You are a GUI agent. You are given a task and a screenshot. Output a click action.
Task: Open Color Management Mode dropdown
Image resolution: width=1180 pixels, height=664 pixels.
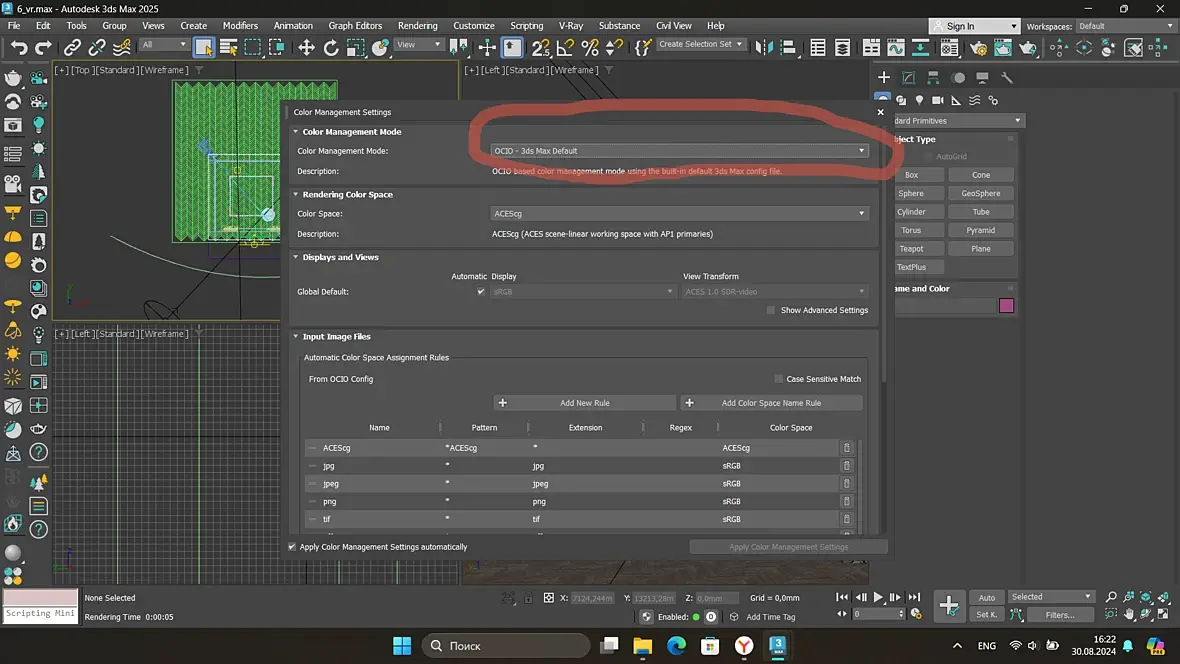coord(679,151)
